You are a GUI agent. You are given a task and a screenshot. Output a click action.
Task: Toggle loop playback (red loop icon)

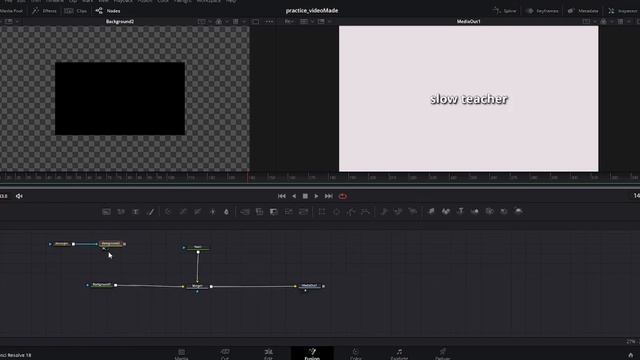(343, 196)
